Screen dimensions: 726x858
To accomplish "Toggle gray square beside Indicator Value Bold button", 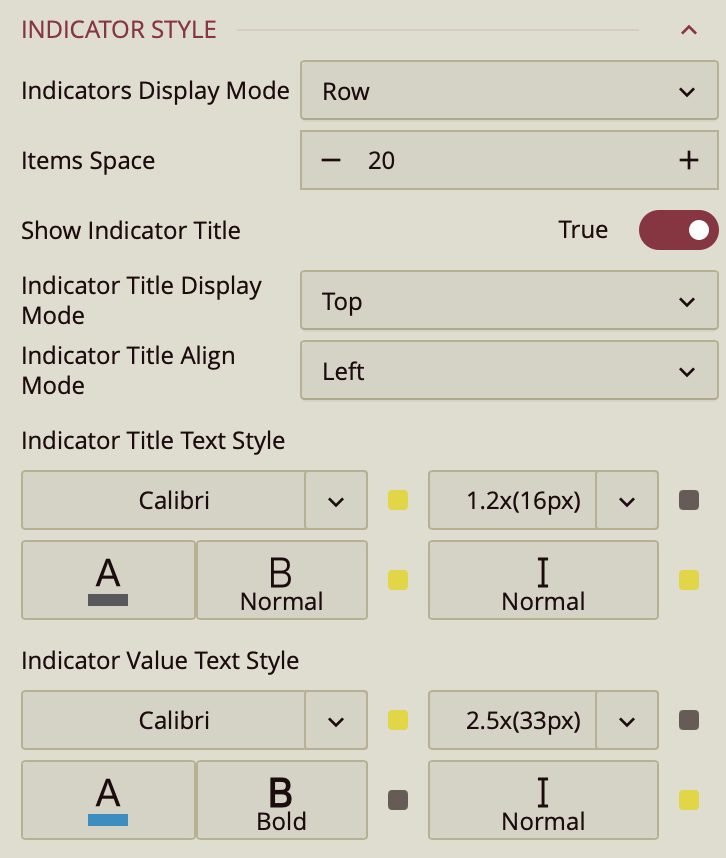I will click(x=398, y=800).
